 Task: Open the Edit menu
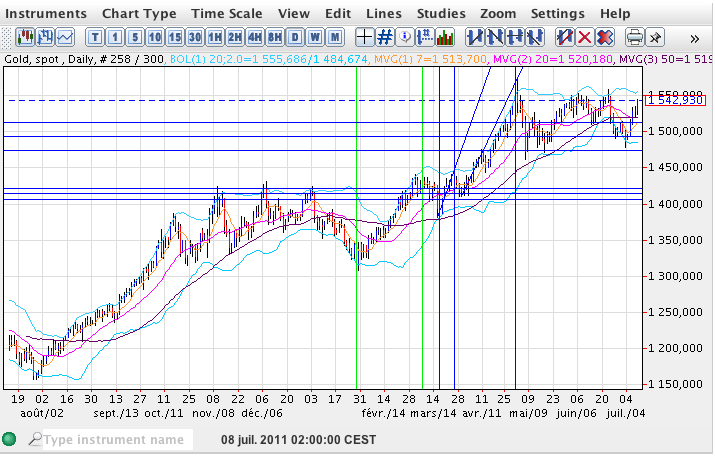338,14
